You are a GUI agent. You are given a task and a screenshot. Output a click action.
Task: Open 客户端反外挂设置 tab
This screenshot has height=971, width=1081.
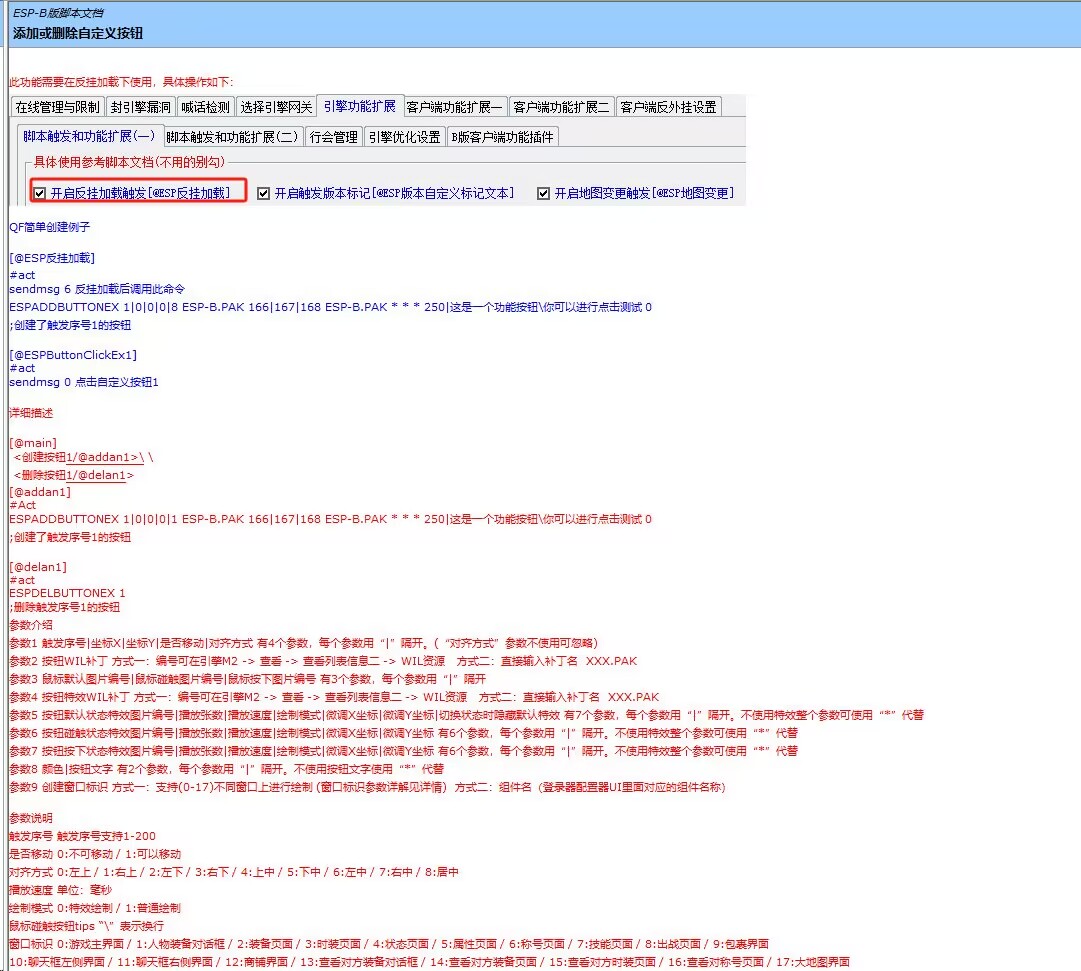[667, 107]
